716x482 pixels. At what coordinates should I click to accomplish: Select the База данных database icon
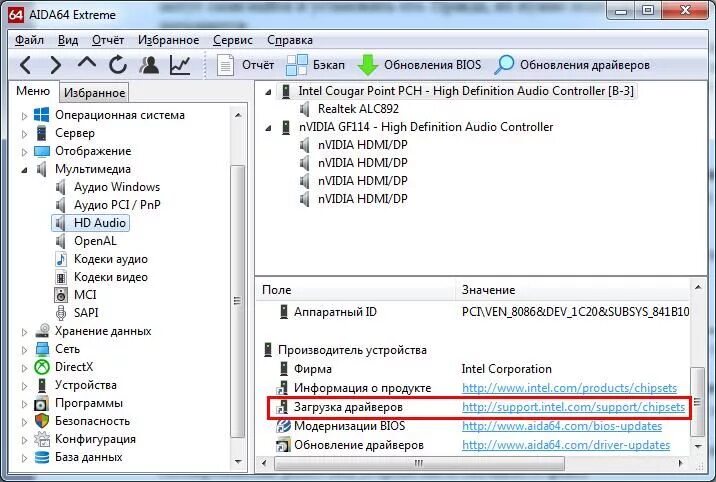click(42, 457)
